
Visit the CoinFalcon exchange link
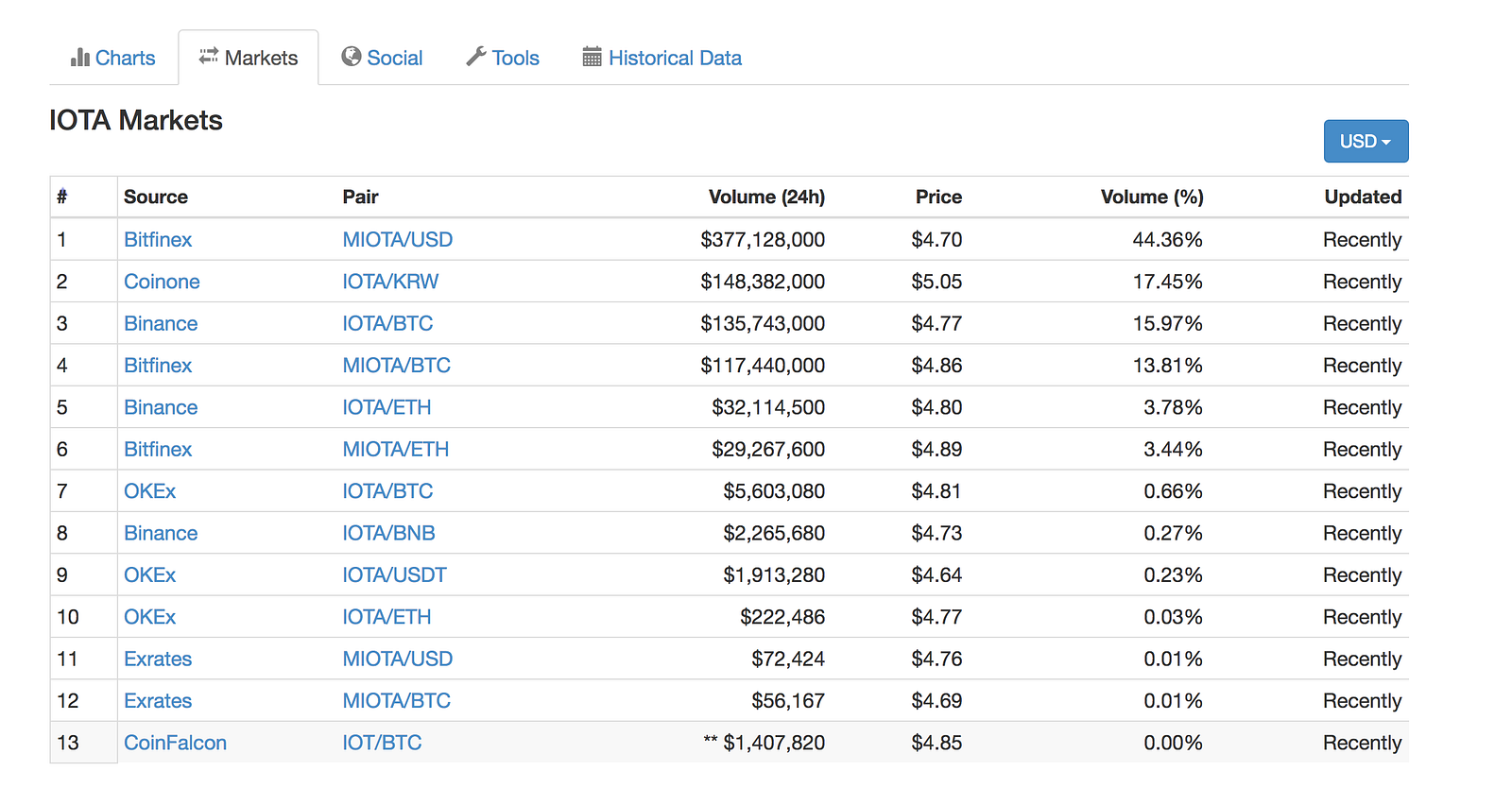[x=176, y=743]
